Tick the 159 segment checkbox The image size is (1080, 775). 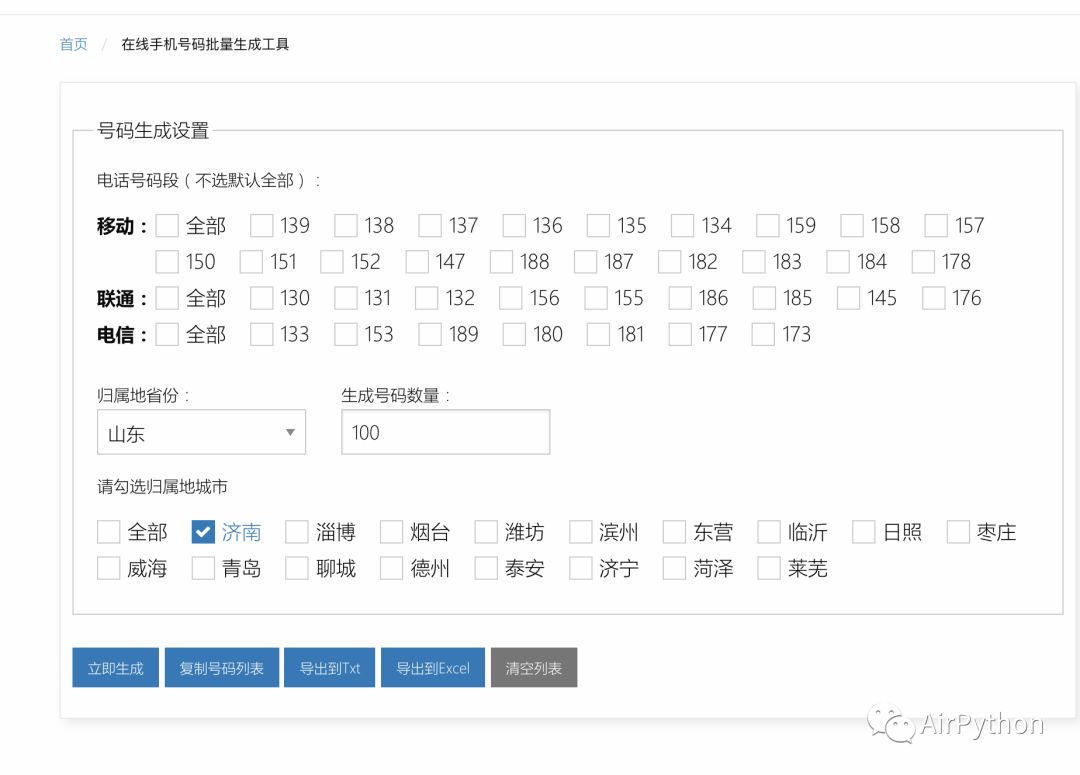(x=767, y=225)
